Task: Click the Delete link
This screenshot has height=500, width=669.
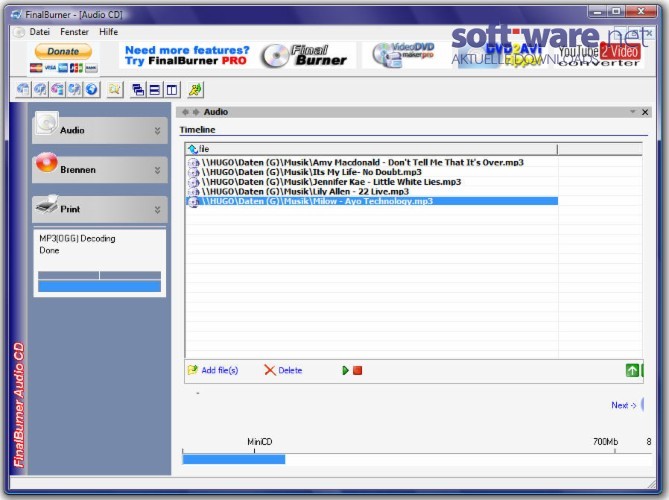Action: 290,370
